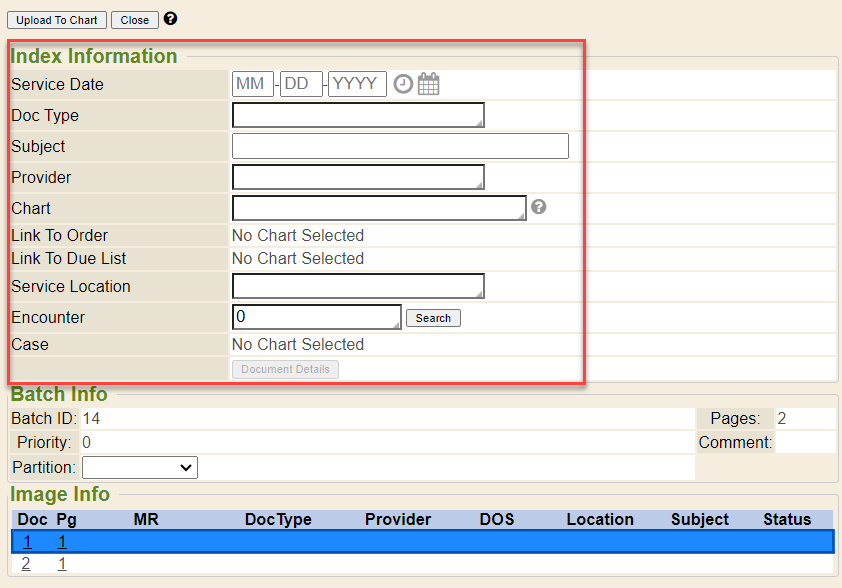Click the Encounter number field
This screenshot has height=588, width=842.
(x=316, y=317)
